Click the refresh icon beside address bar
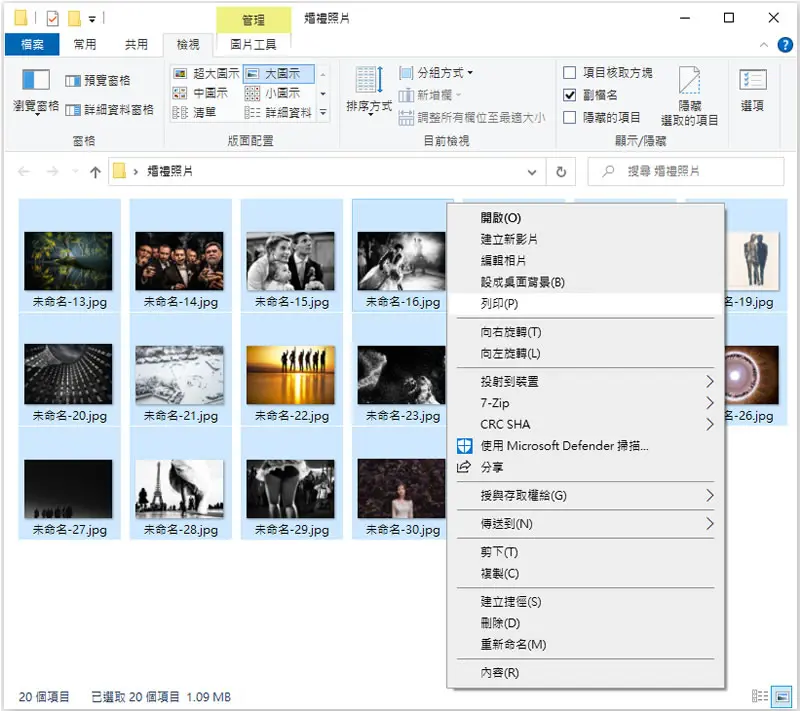The image size is (800, 711). [561, 171]
